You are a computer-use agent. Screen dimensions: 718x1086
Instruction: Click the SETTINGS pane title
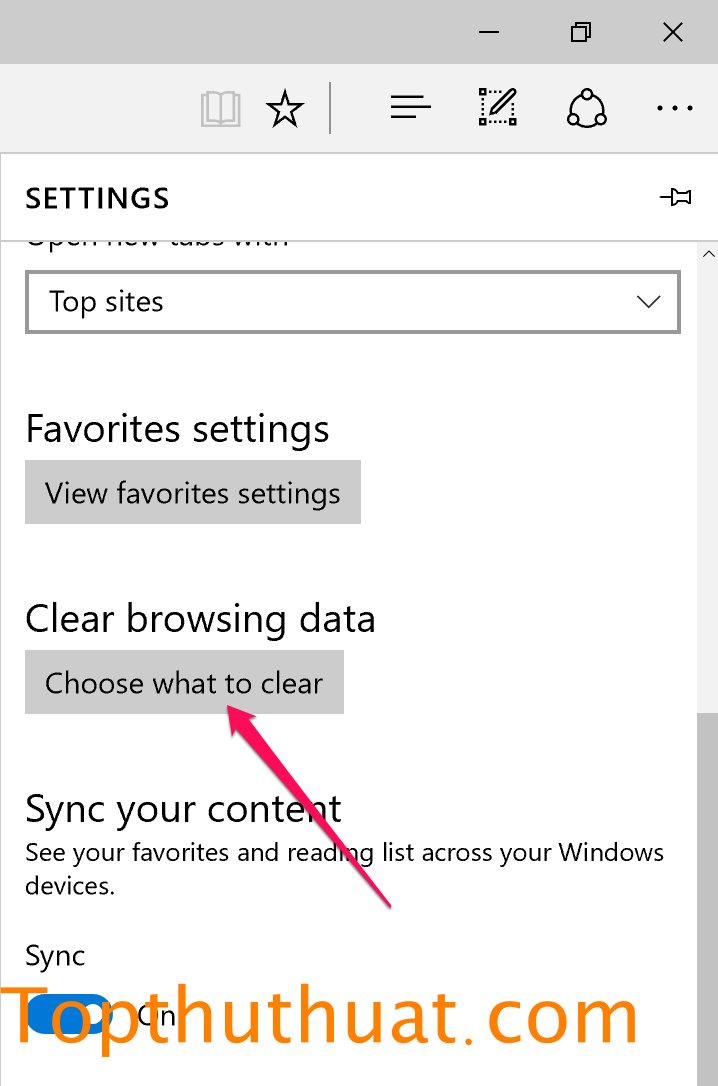(98, 199)
